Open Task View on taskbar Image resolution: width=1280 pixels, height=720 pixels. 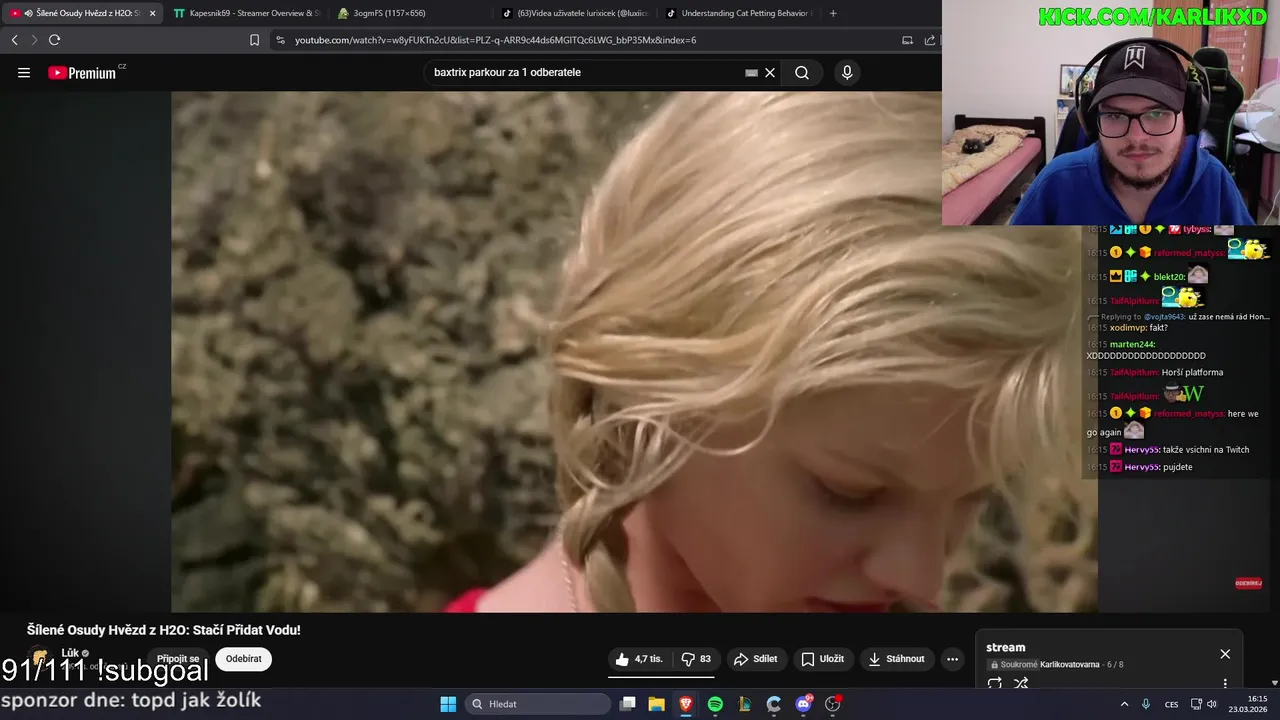tap(628, 704)
